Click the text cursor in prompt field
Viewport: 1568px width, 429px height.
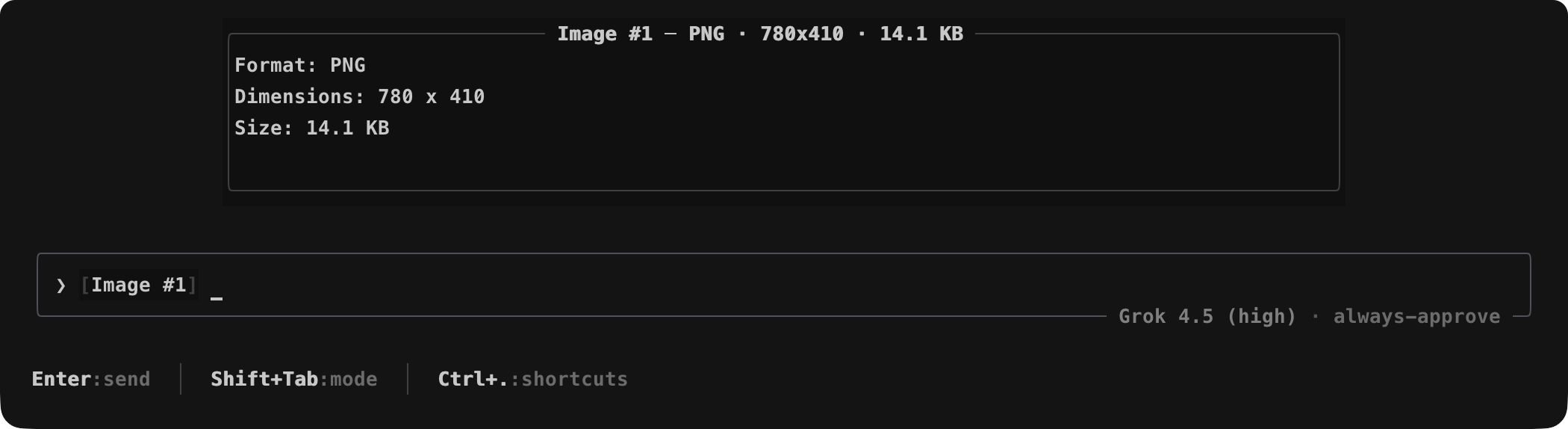217,298
